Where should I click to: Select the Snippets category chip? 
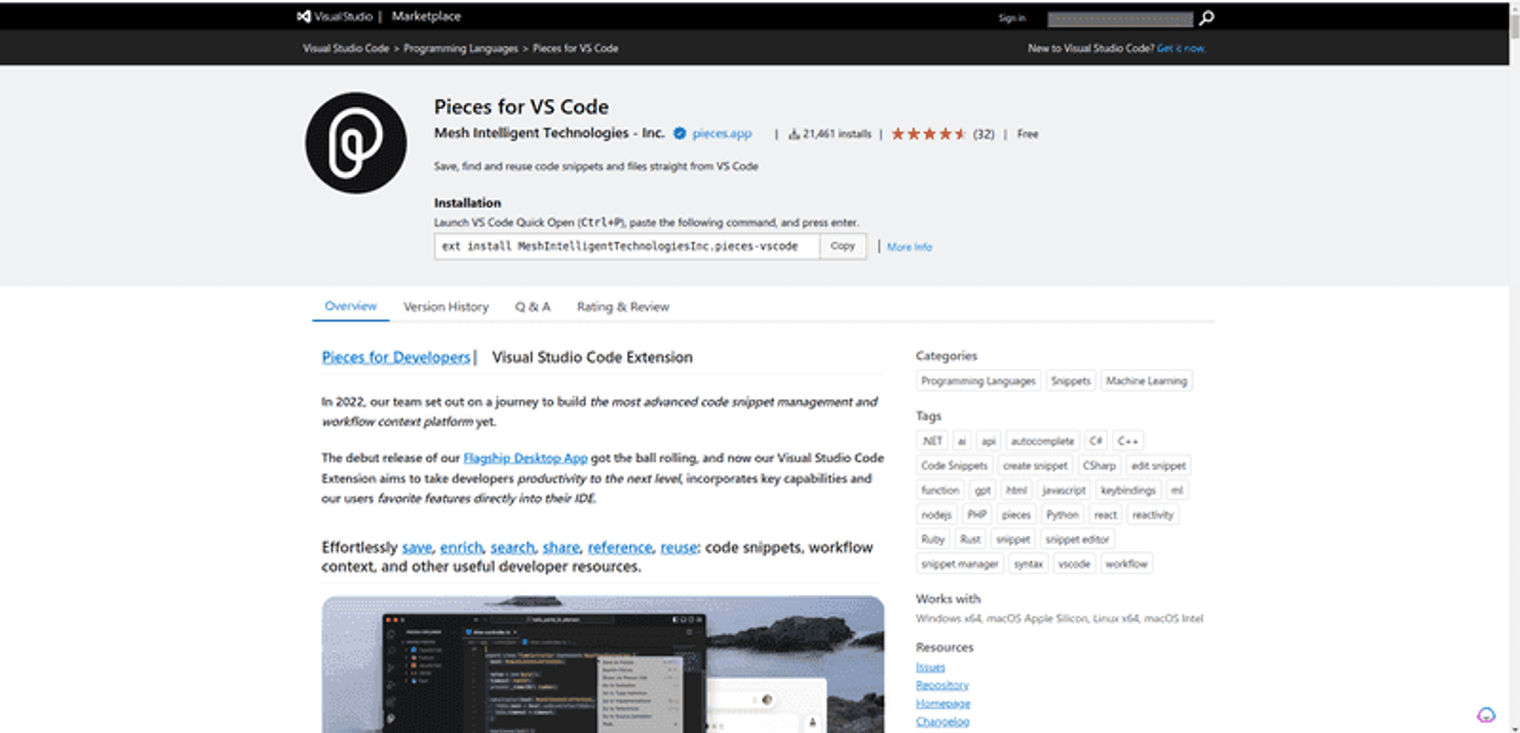click(1071, 381)
